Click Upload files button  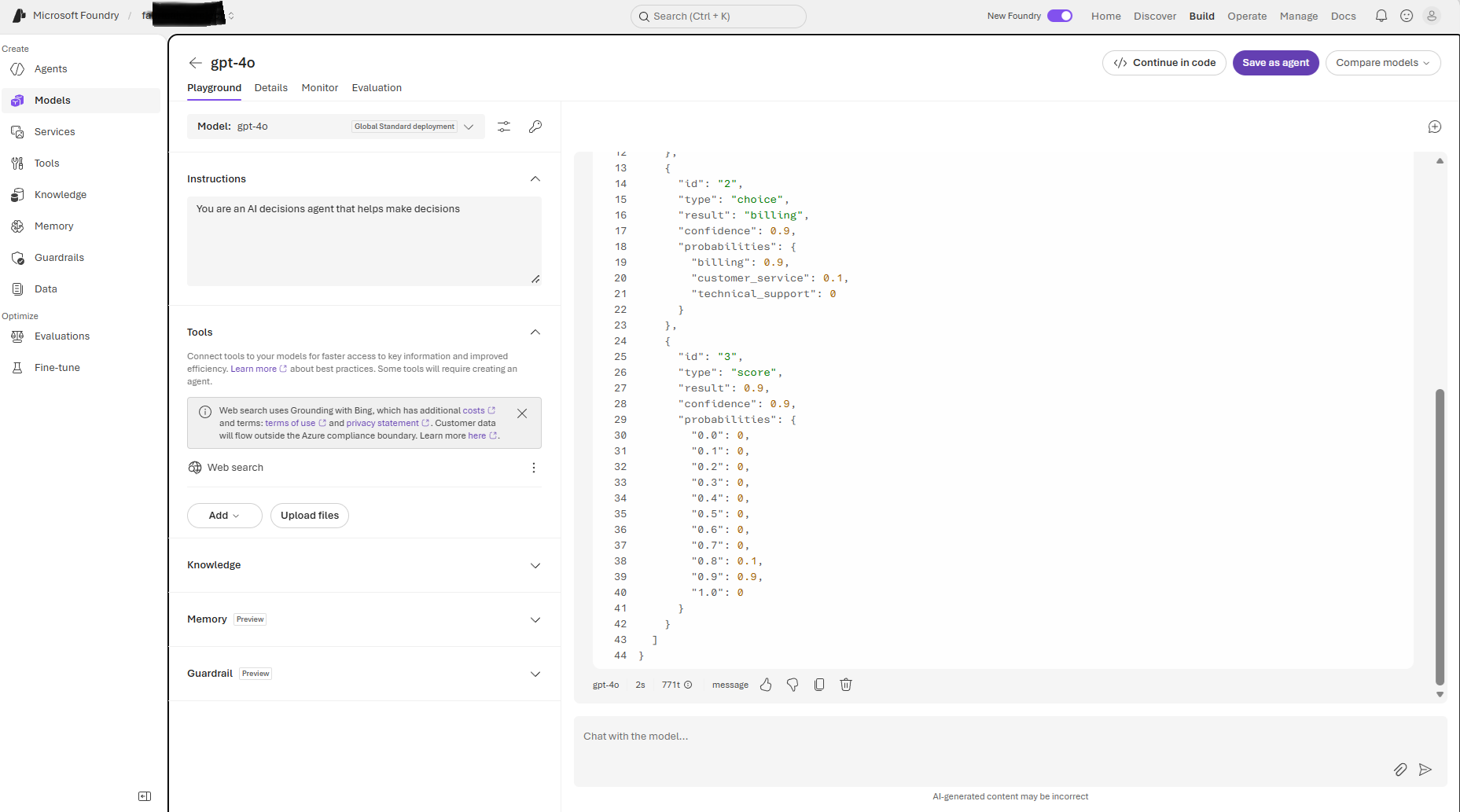pyautogui.click(x=310, y=516)
